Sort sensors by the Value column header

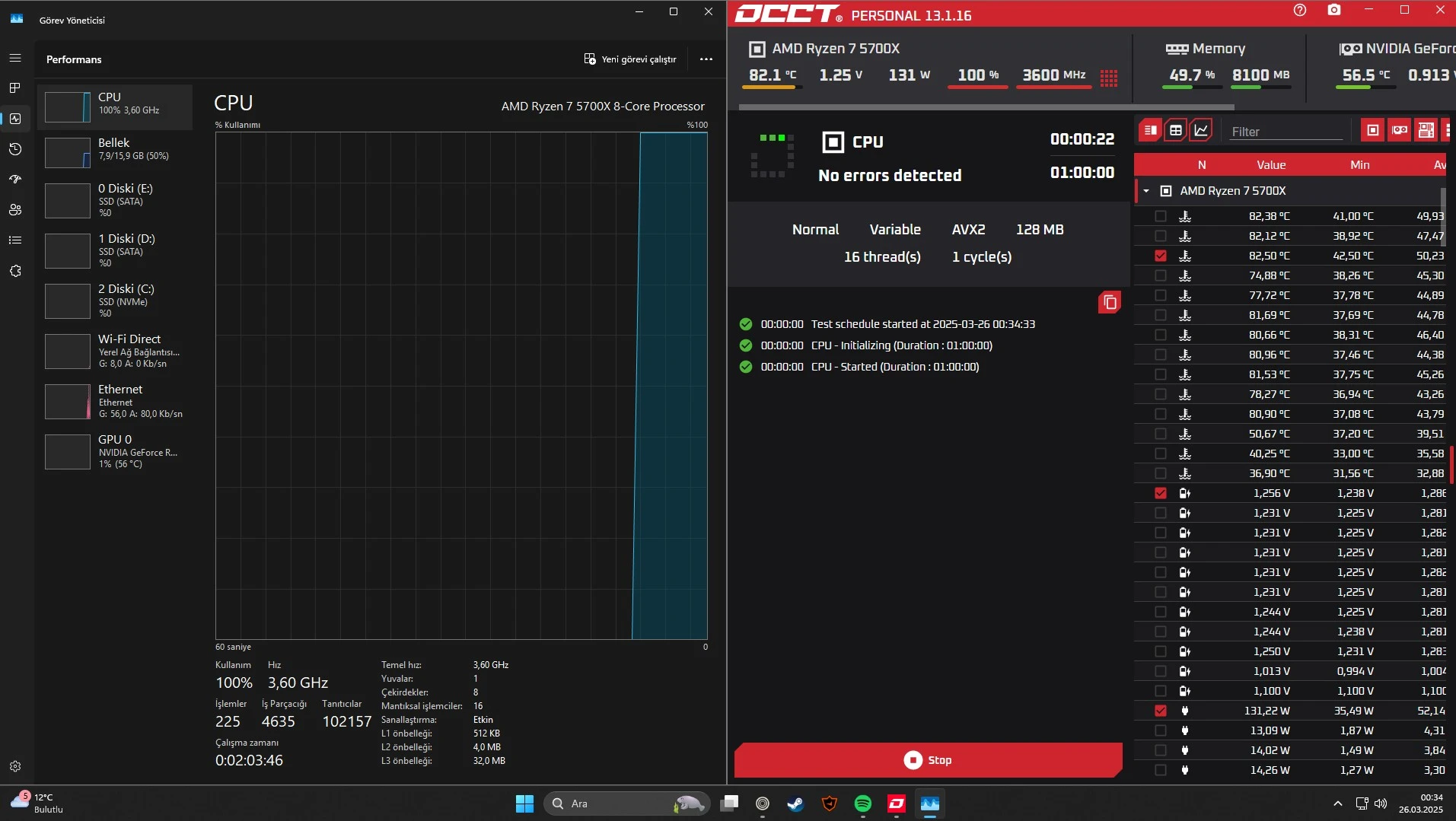(x=1271, y=165)
